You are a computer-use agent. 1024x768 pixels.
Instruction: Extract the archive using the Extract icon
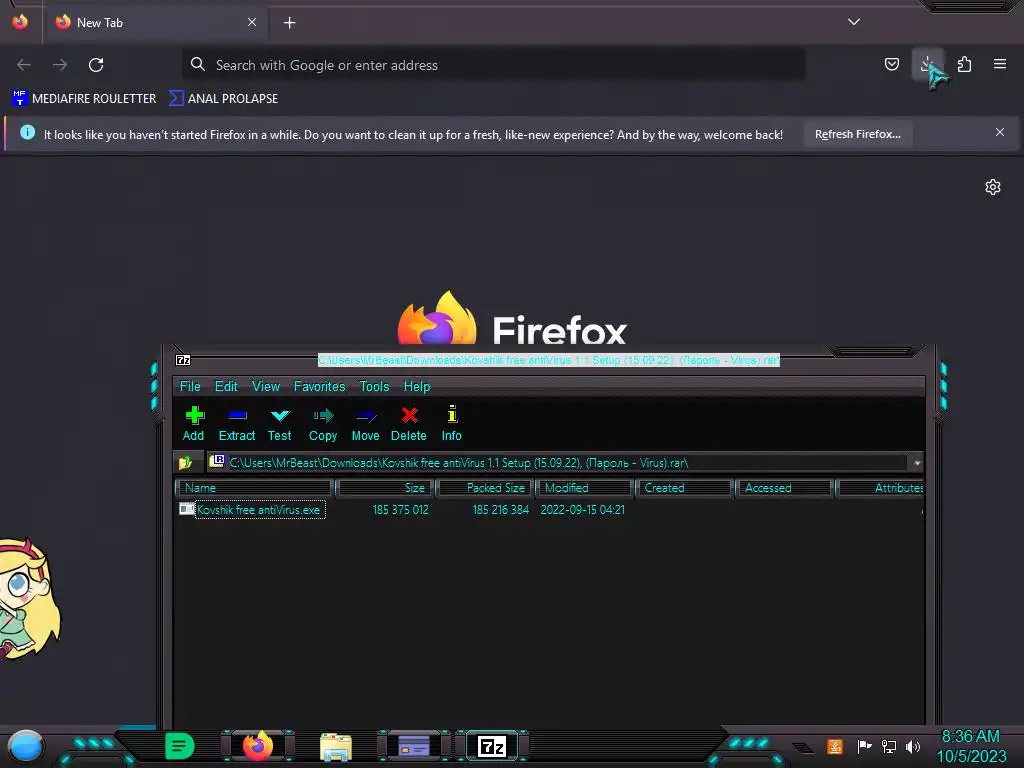coord(236,423)
